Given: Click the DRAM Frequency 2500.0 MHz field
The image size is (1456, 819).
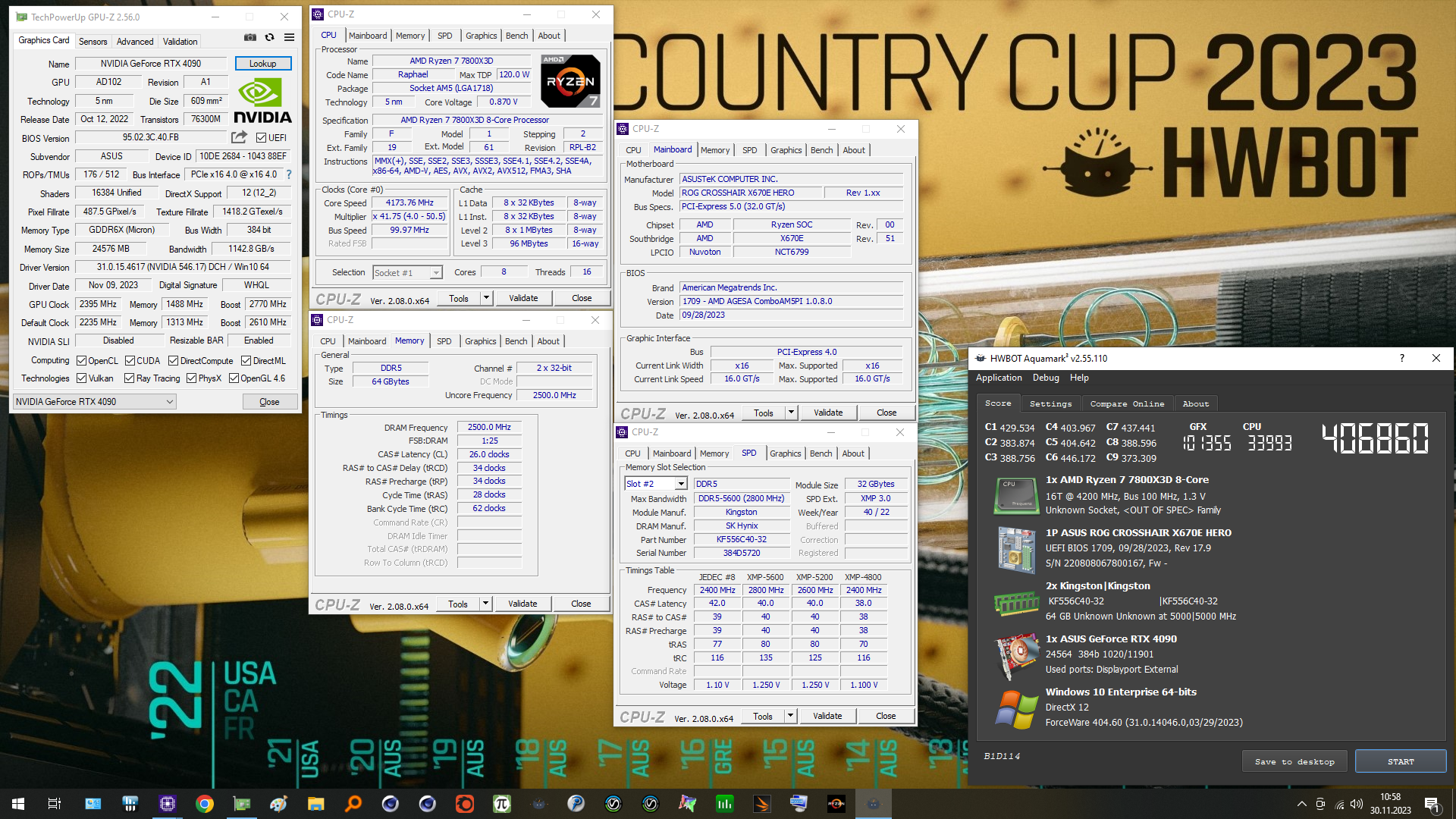Looking at the screenshot, I should point(489,428).
